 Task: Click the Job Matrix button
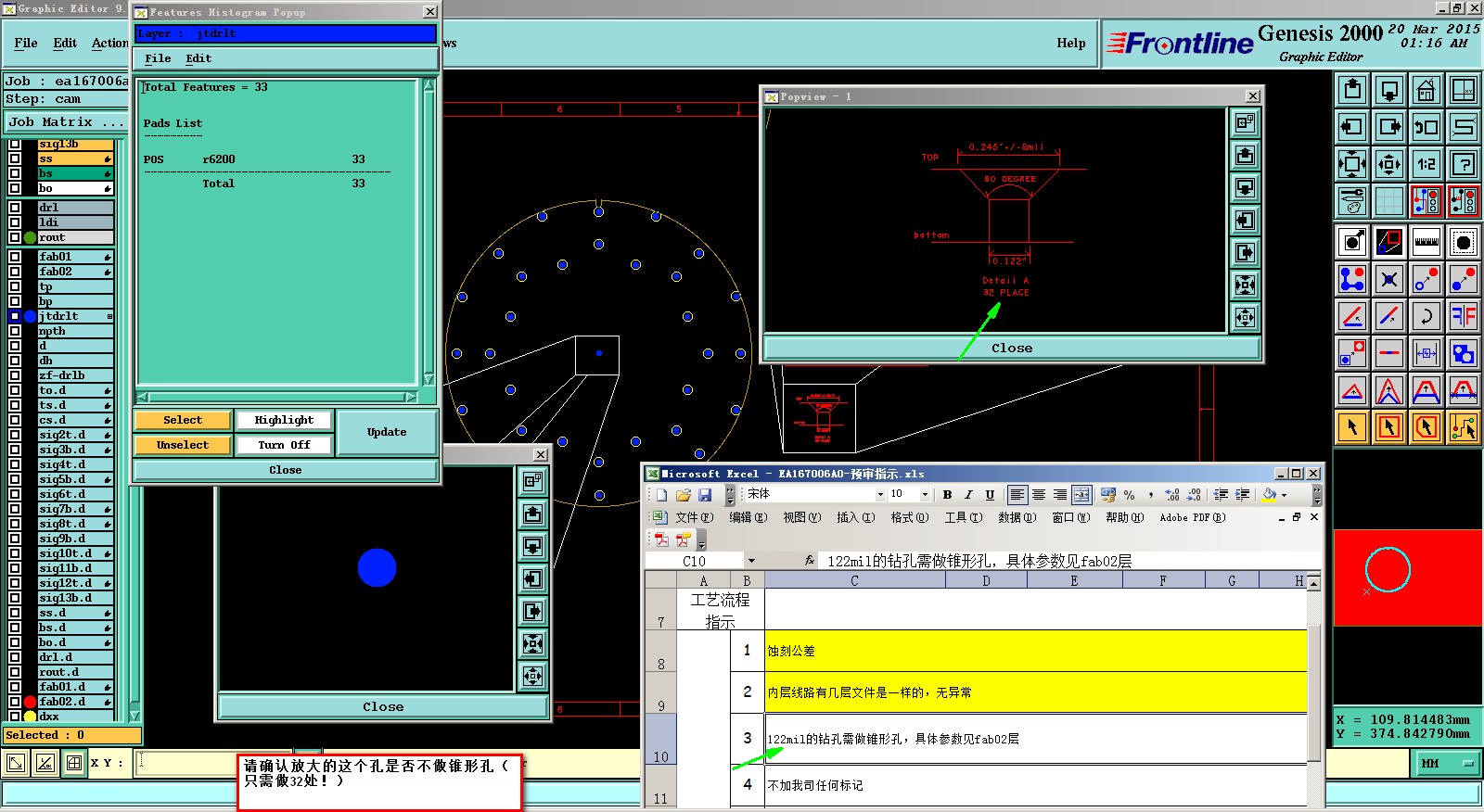click(66, 121)
